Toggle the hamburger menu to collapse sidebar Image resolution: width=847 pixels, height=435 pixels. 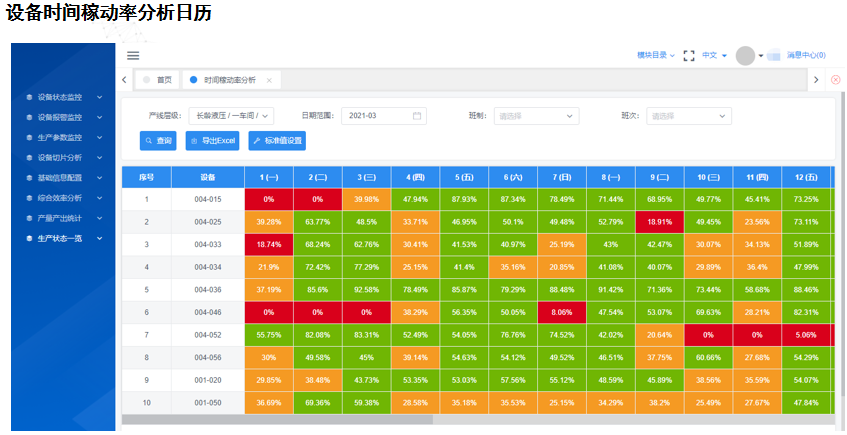point(133,56)
